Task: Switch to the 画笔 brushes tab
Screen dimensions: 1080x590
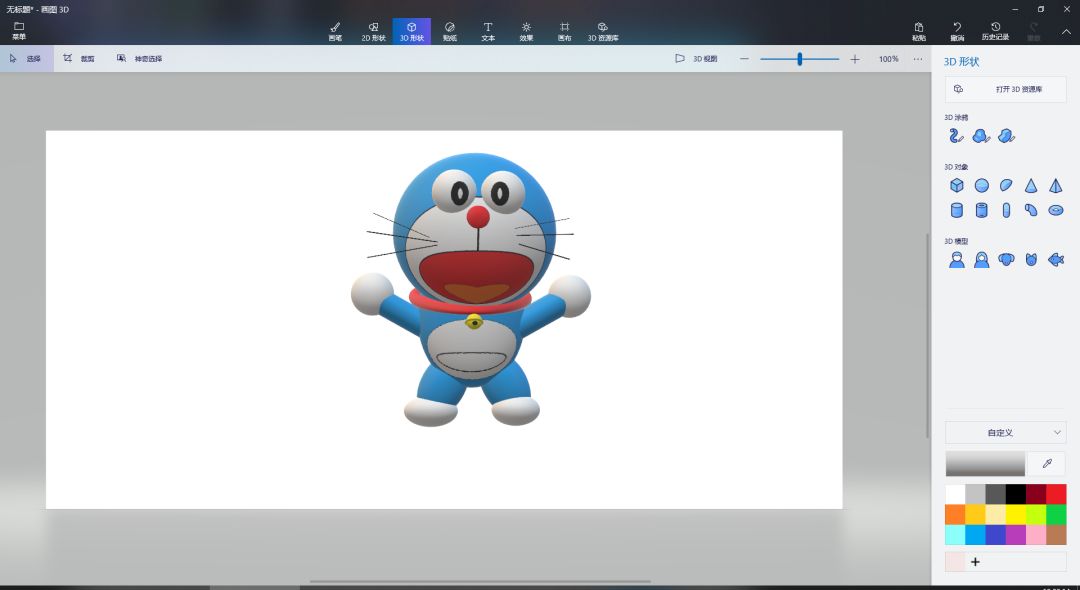Action: (335, 32)
